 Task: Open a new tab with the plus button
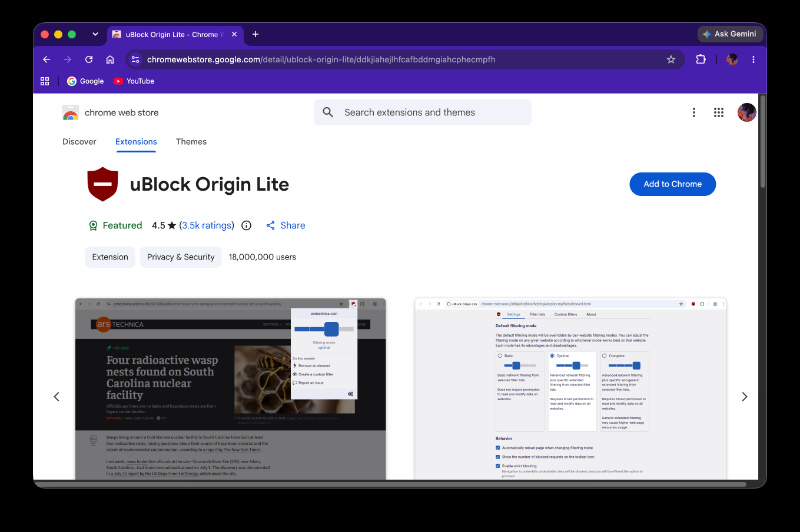pyautogui.click(x=256, y=34)
